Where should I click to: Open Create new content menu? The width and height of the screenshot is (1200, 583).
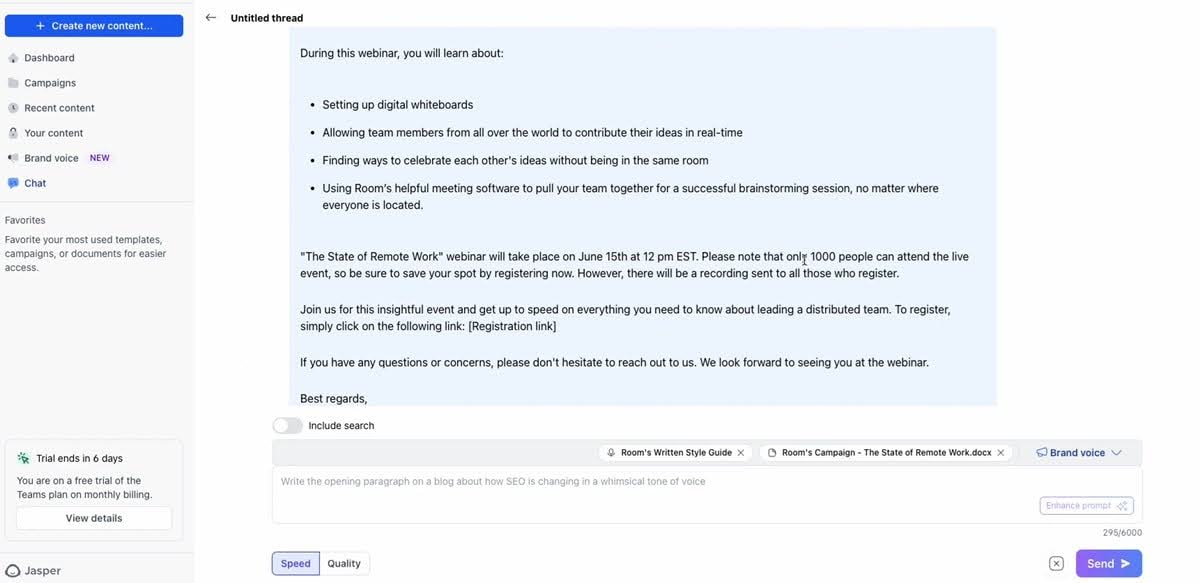pyautogui.click(x=94, y=26)
